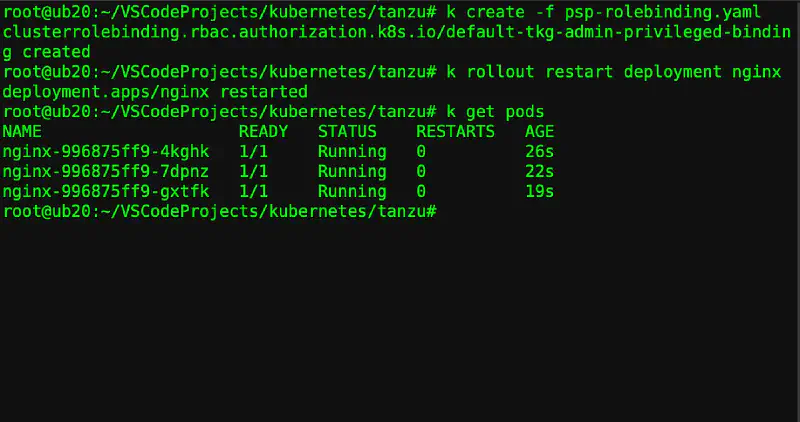This screenshot has width=800, height=422.
Task: Click the READY column header
Action: [263, 131]
